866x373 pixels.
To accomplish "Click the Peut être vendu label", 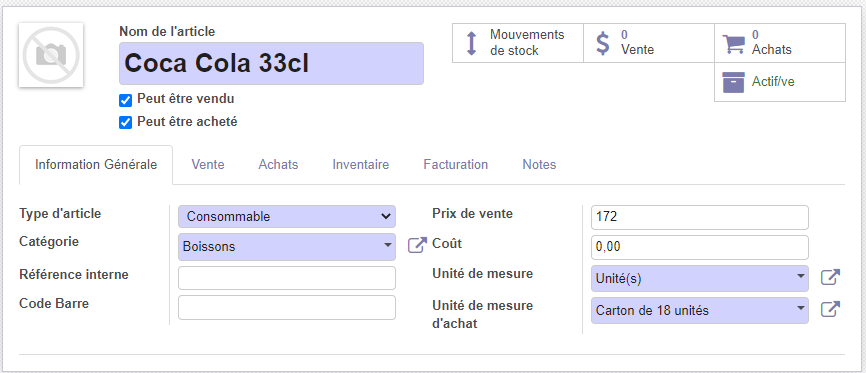I will click(x=186, y=99).
